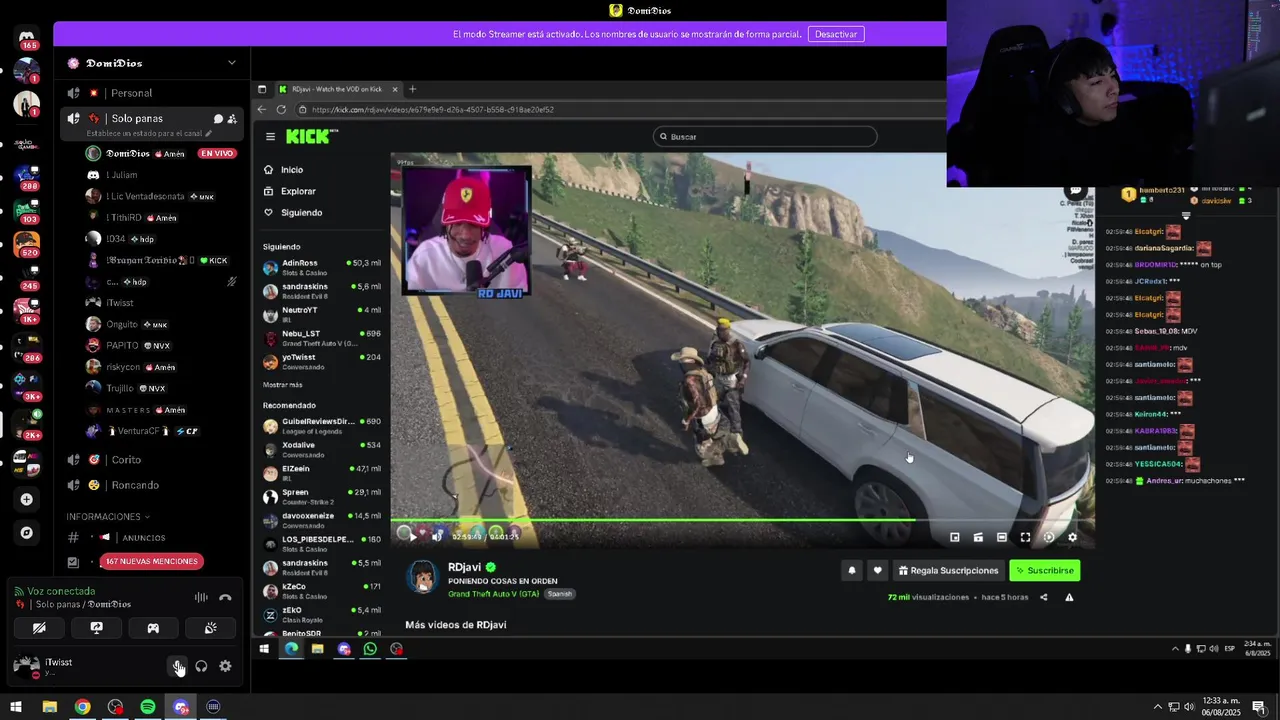Share your screen from the voice panel
Image resolution: width=1280 pixels, height=720 pixels.
96,628
